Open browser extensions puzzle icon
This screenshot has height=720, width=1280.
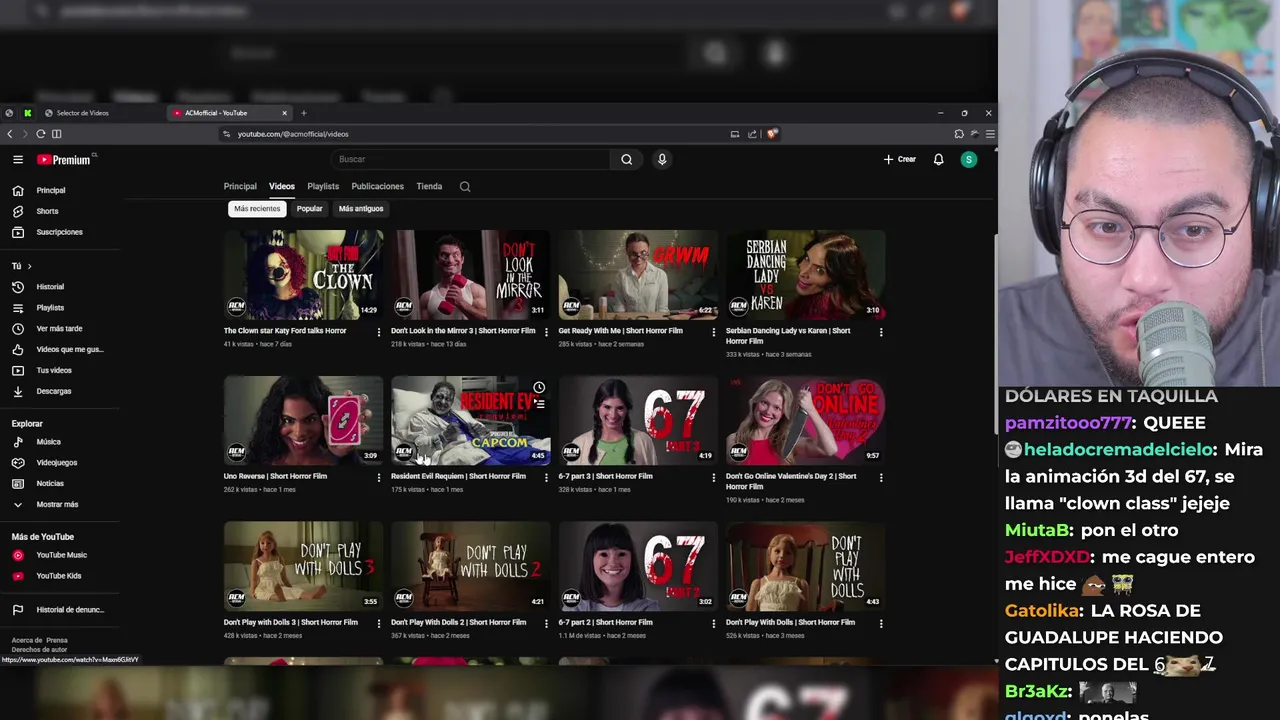point(959,134)
